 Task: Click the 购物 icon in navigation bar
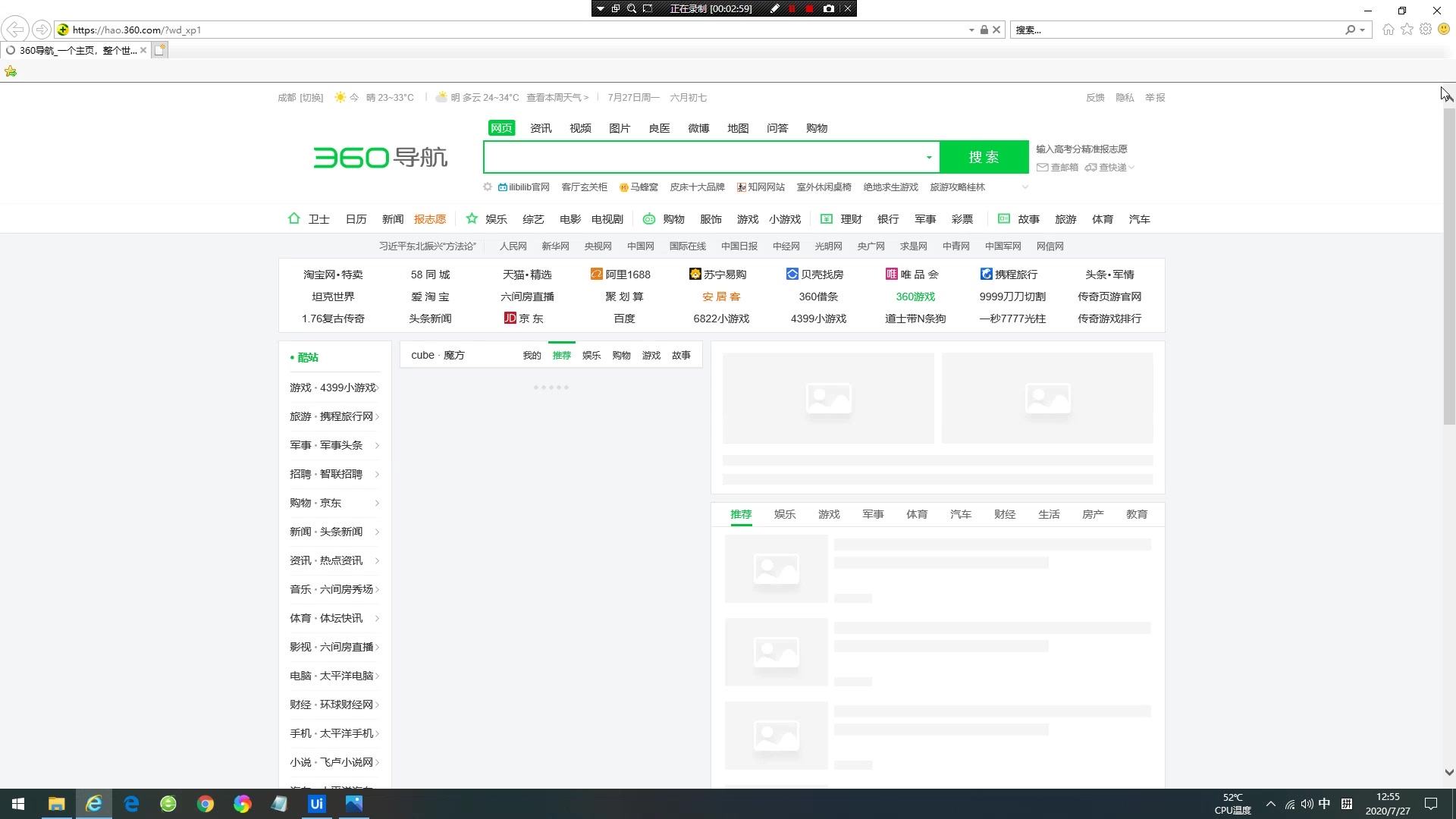(x=649, y=219)
